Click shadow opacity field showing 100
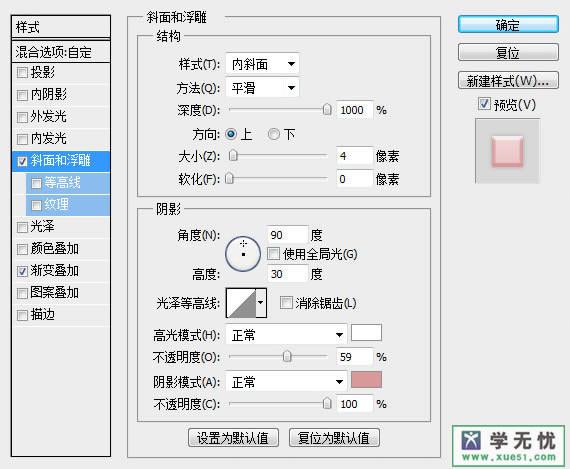 (355, 404)
